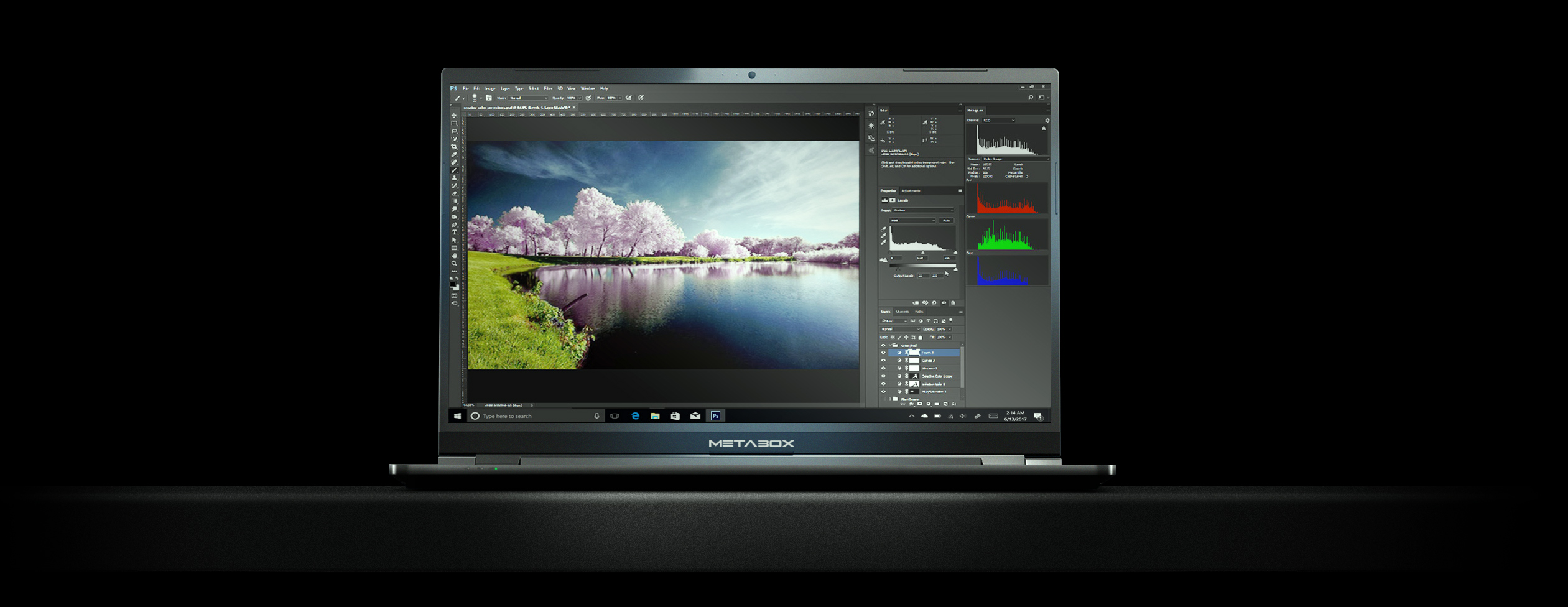The width and height of the screenshot is (1568, 607).
Task: Open the layer blend mode dropdown
Action: (x=901, y=329)
